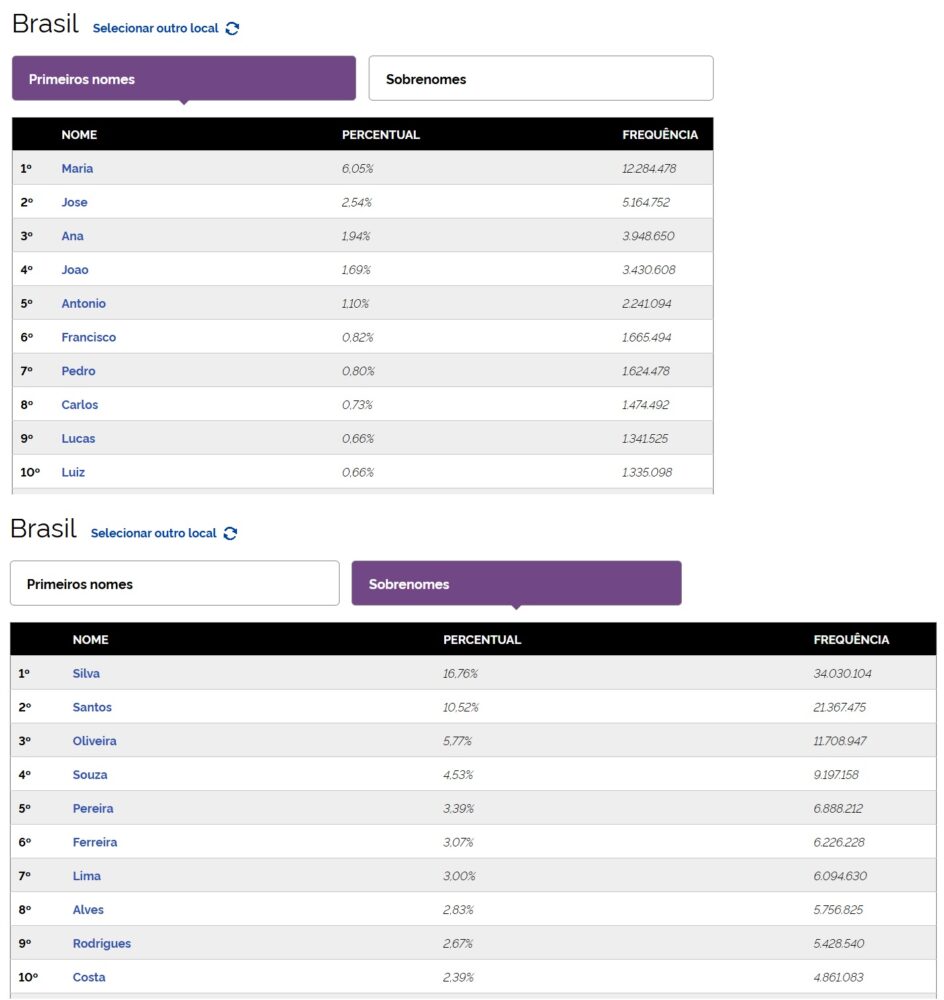Click the refresh icon in the lower Brasil header
Viewport: 944px width, 1000px height.
[x=231, y=533]
